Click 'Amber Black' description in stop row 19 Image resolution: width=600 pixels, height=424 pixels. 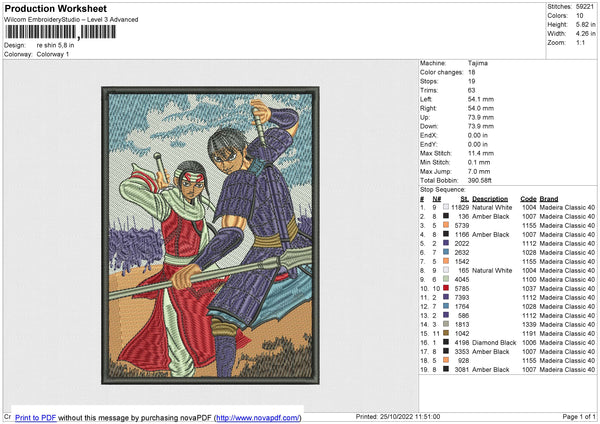coord(491,369)
